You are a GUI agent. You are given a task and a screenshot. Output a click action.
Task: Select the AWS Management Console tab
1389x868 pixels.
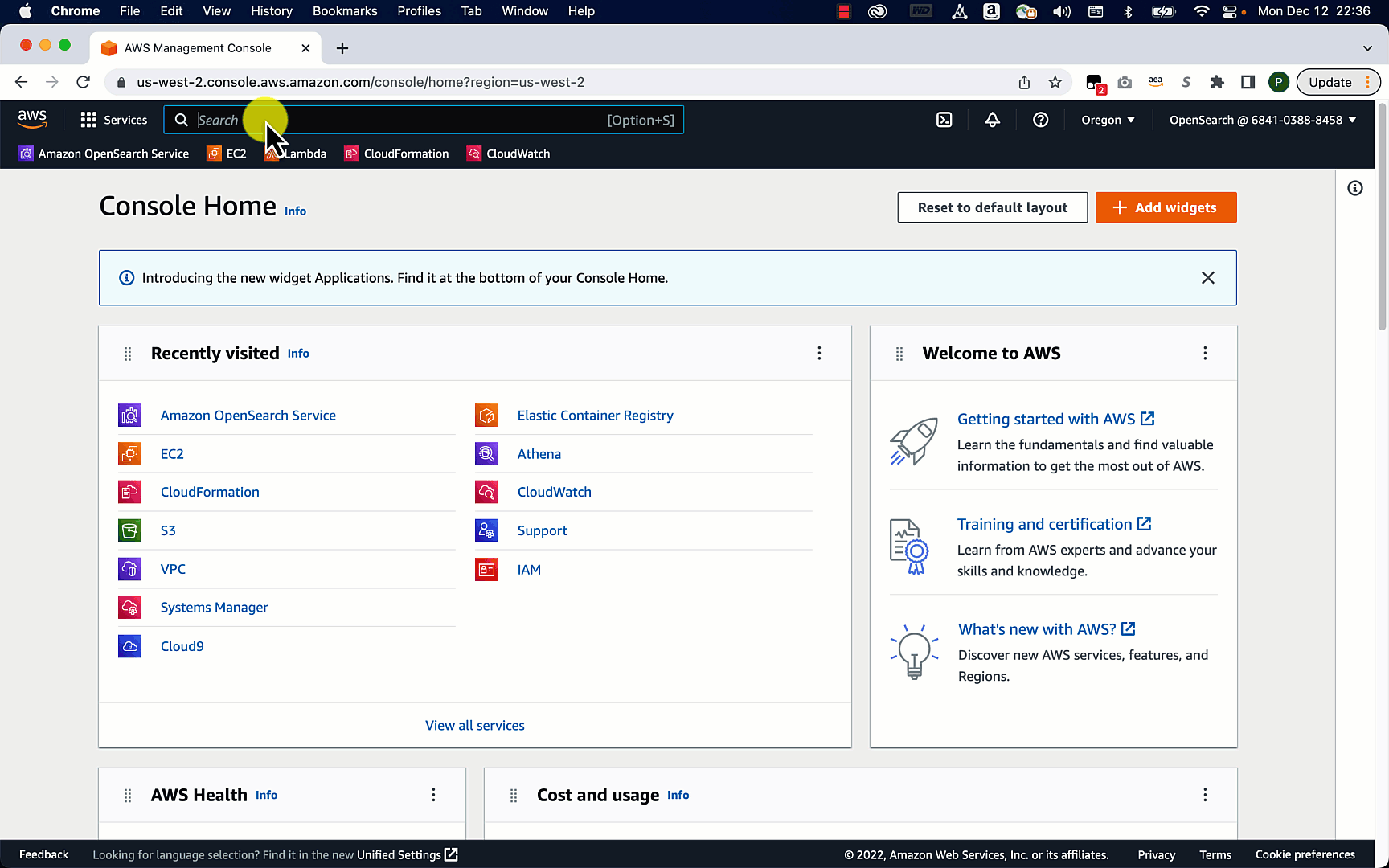pyautogui.click(x=206, y=48)
